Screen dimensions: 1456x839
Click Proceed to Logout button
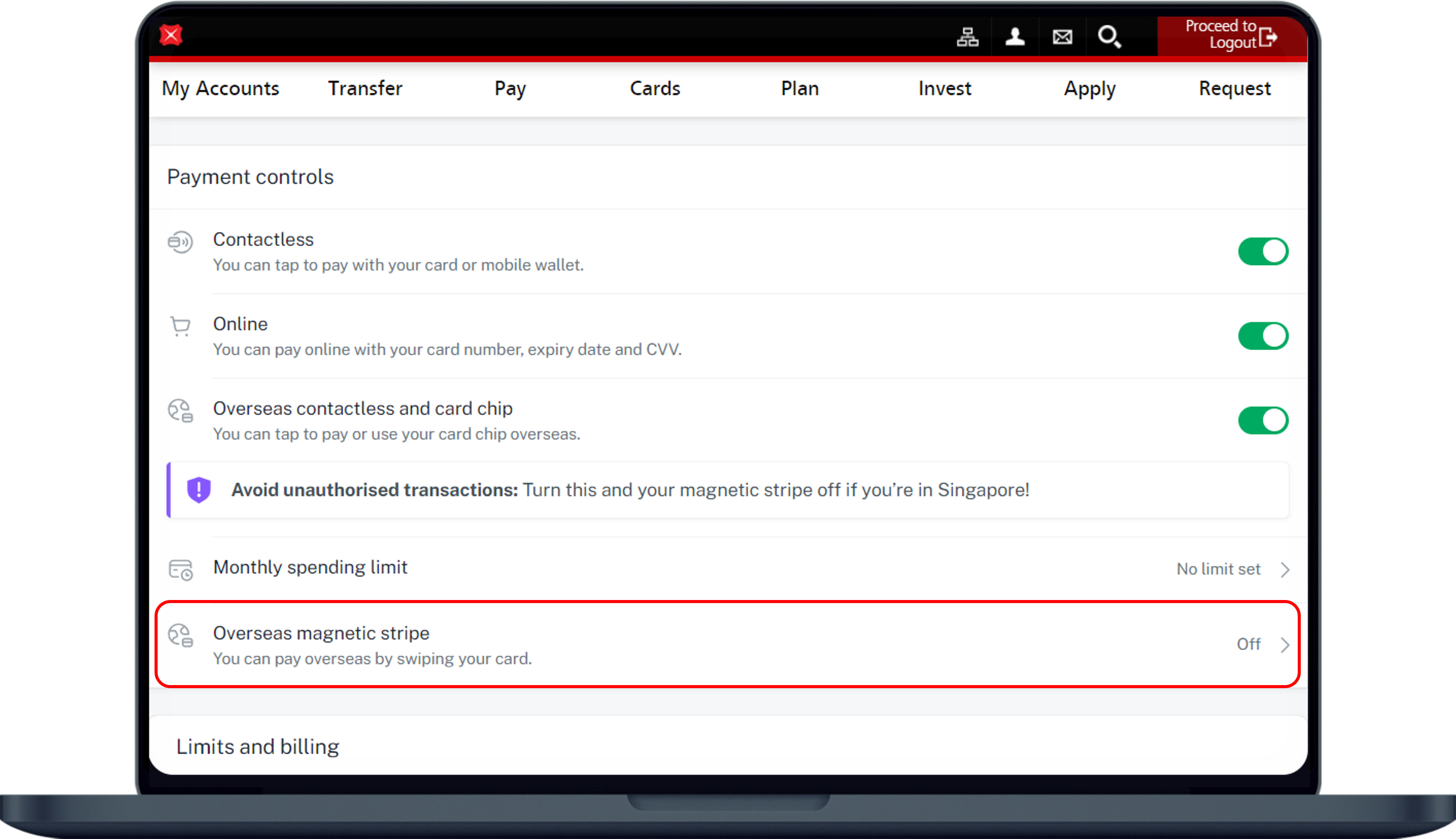pos(1231,35)
